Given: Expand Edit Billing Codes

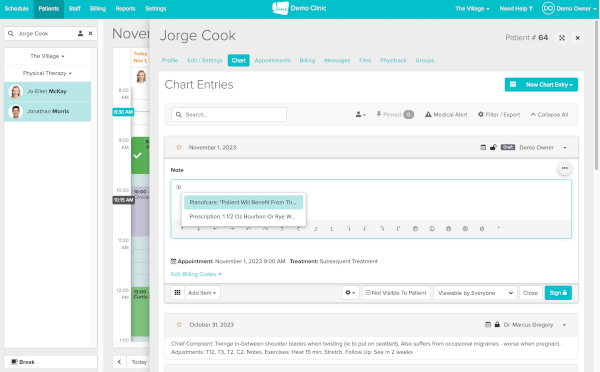Looking at the screenshot, I should (196, 274).
